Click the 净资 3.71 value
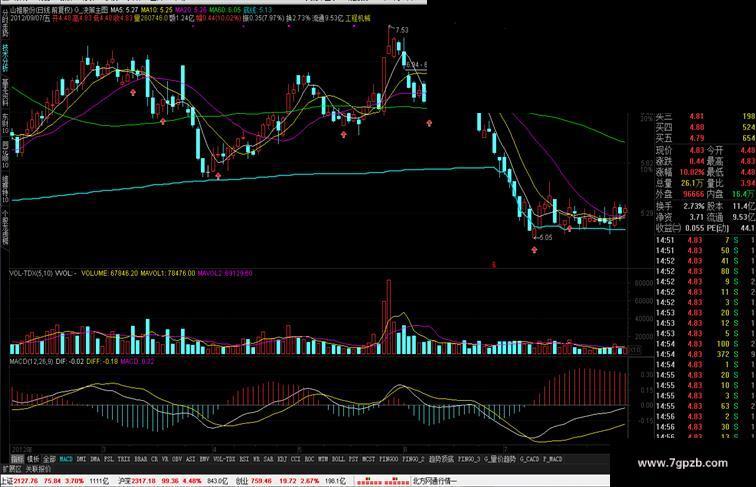This screenshot has width=756, height=487. (x=696, y=217)
